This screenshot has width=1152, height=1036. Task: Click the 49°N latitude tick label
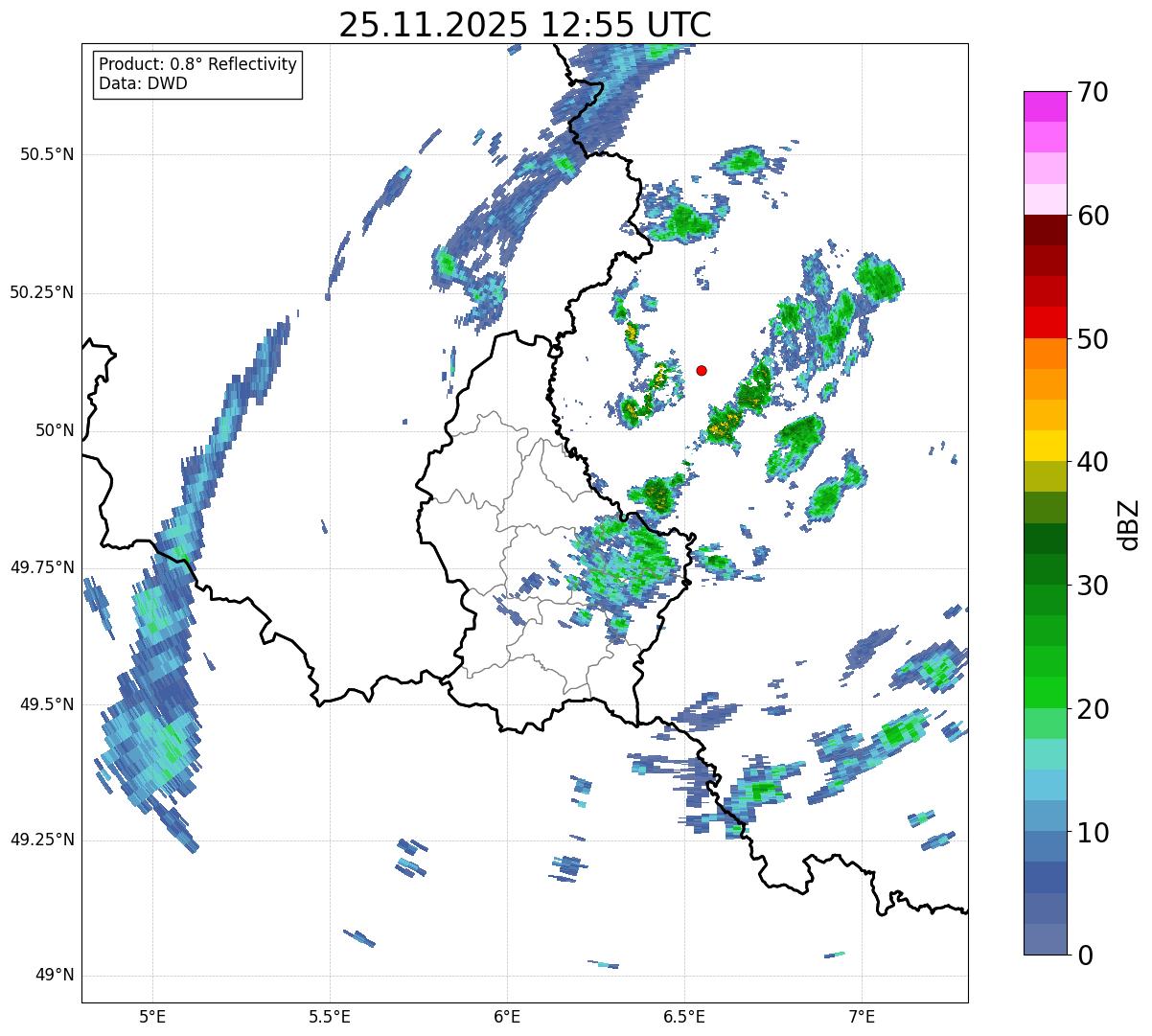click(x=55, y=976)
